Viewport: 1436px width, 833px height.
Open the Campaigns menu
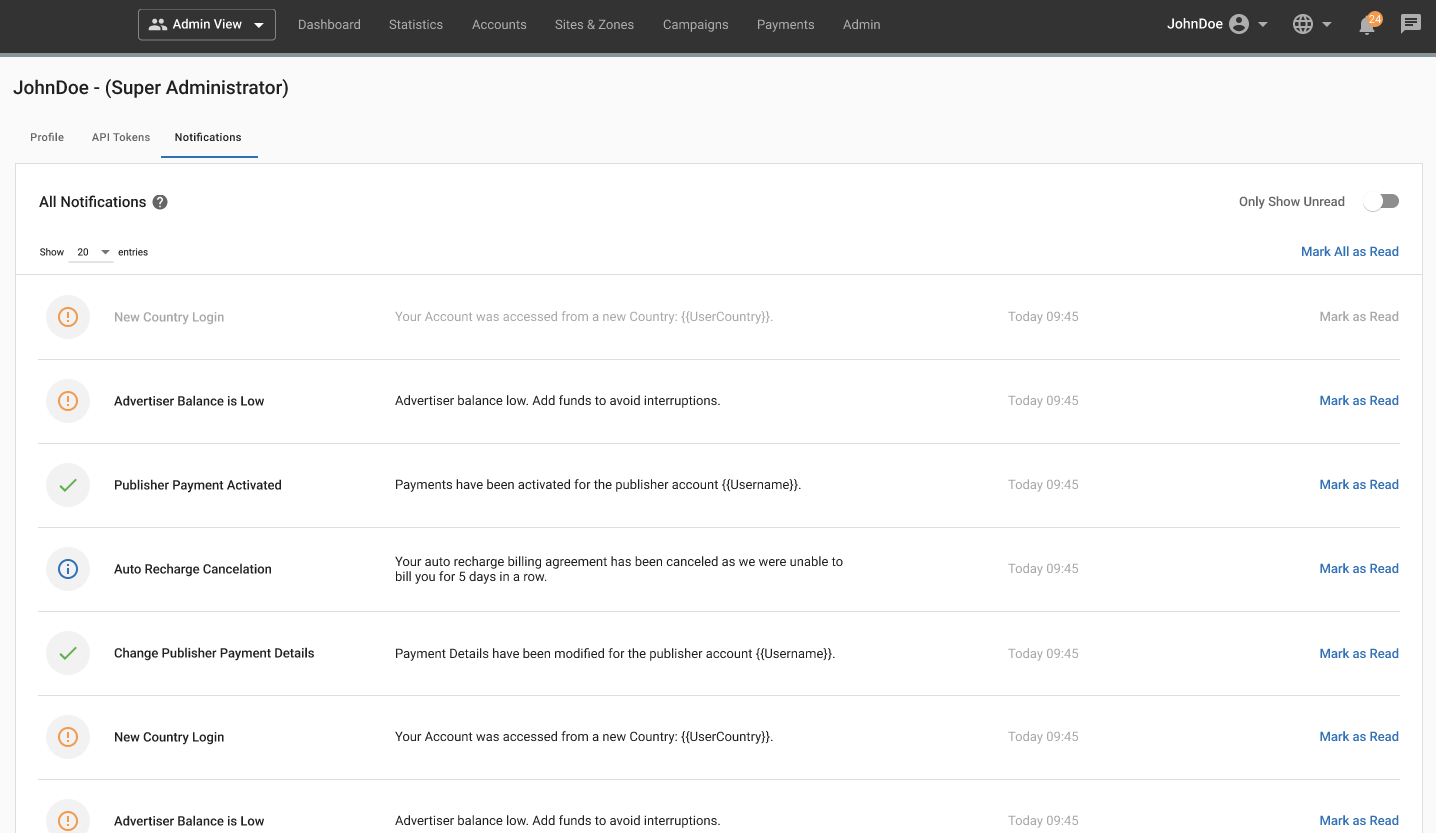coord(695,24)
